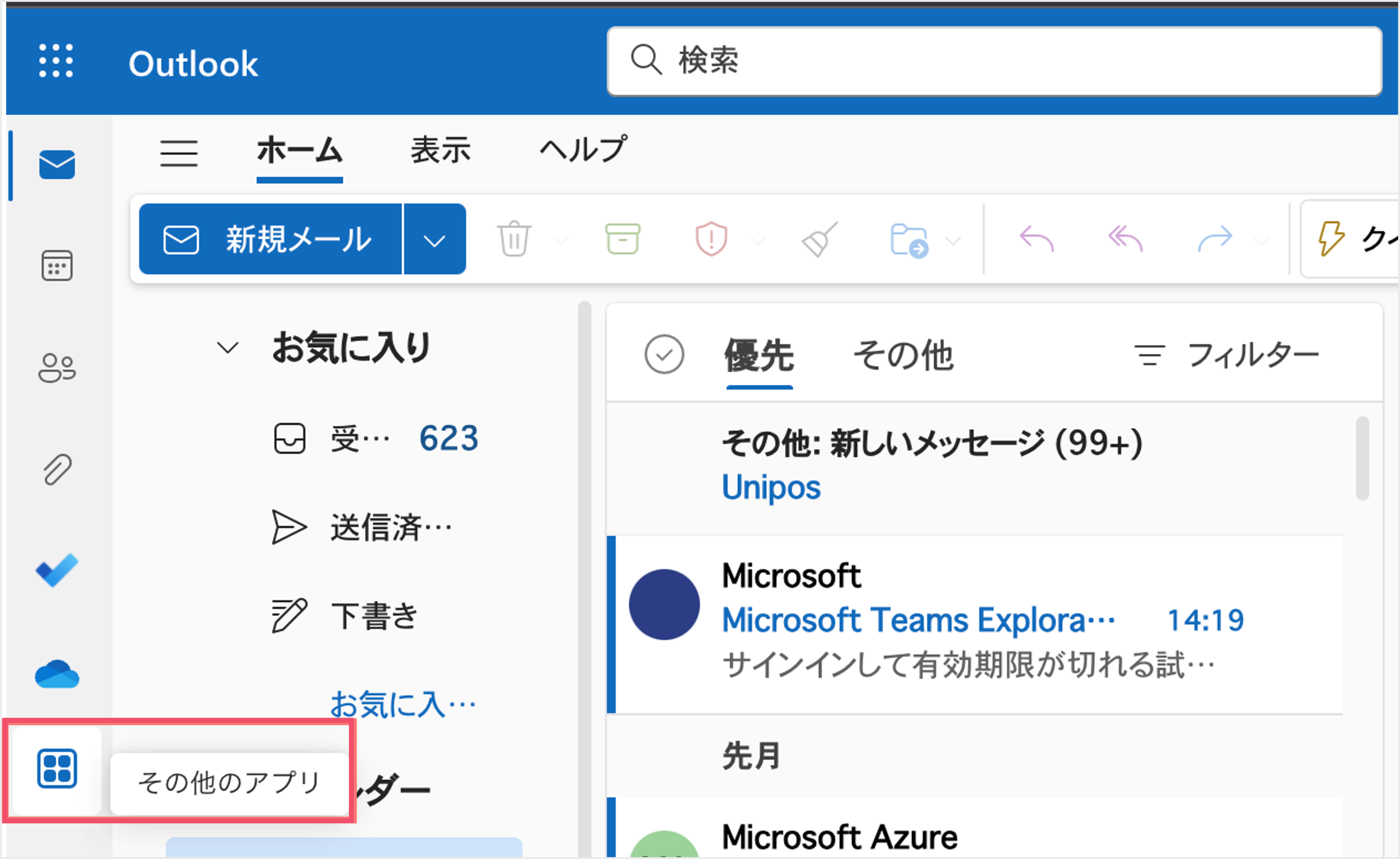Click the message list vertical scrollbar

point(1362,458)
